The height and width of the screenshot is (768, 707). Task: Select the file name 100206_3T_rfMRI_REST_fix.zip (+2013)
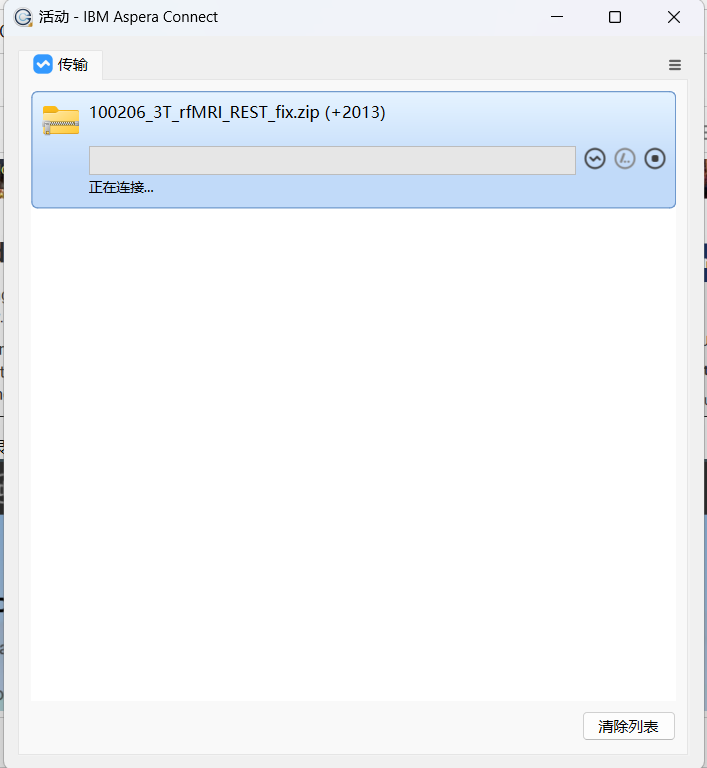[237, 113]
